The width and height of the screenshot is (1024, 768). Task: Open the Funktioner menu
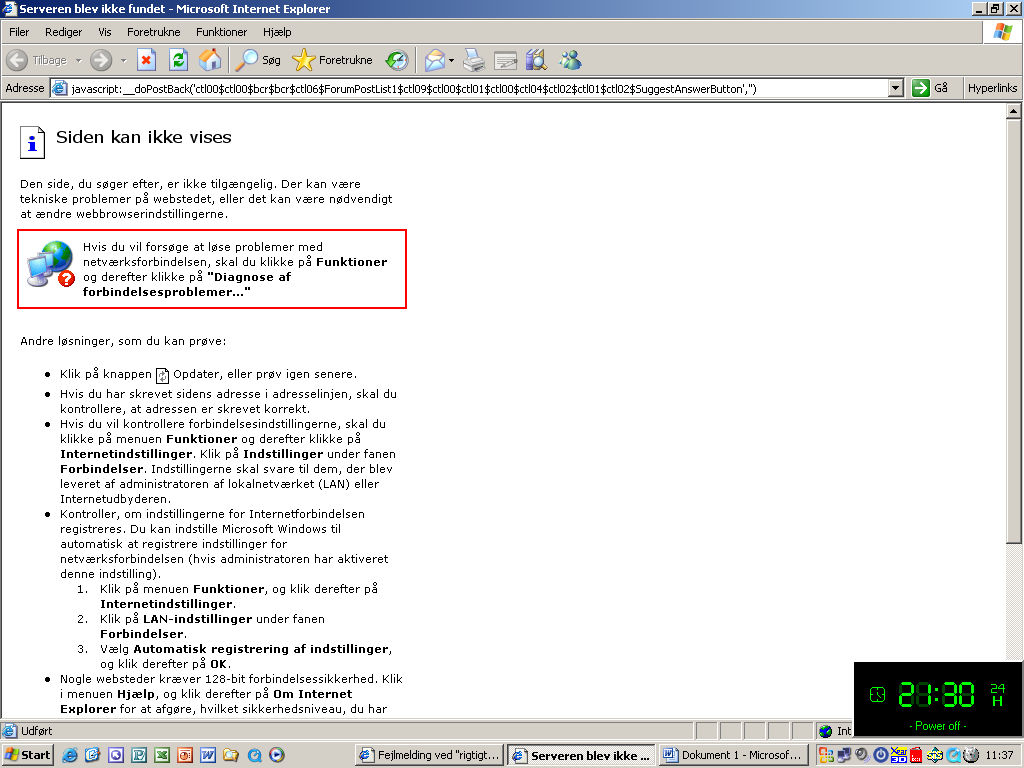coord(221,32)
